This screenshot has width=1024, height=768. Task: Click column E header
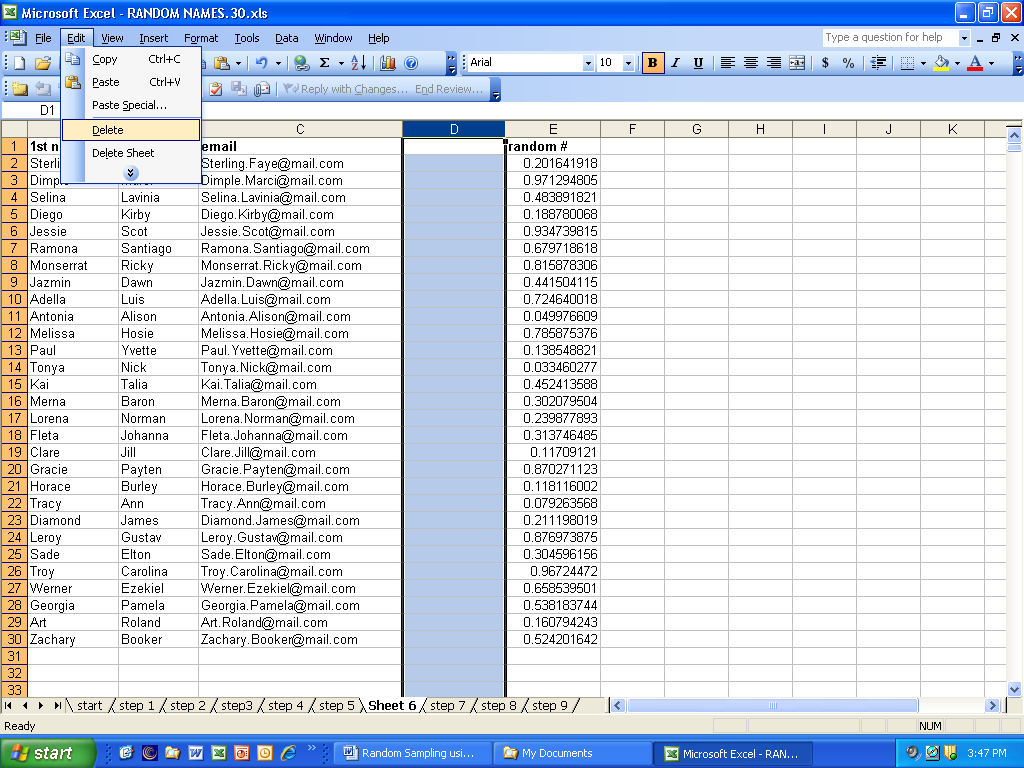[552, 129]
